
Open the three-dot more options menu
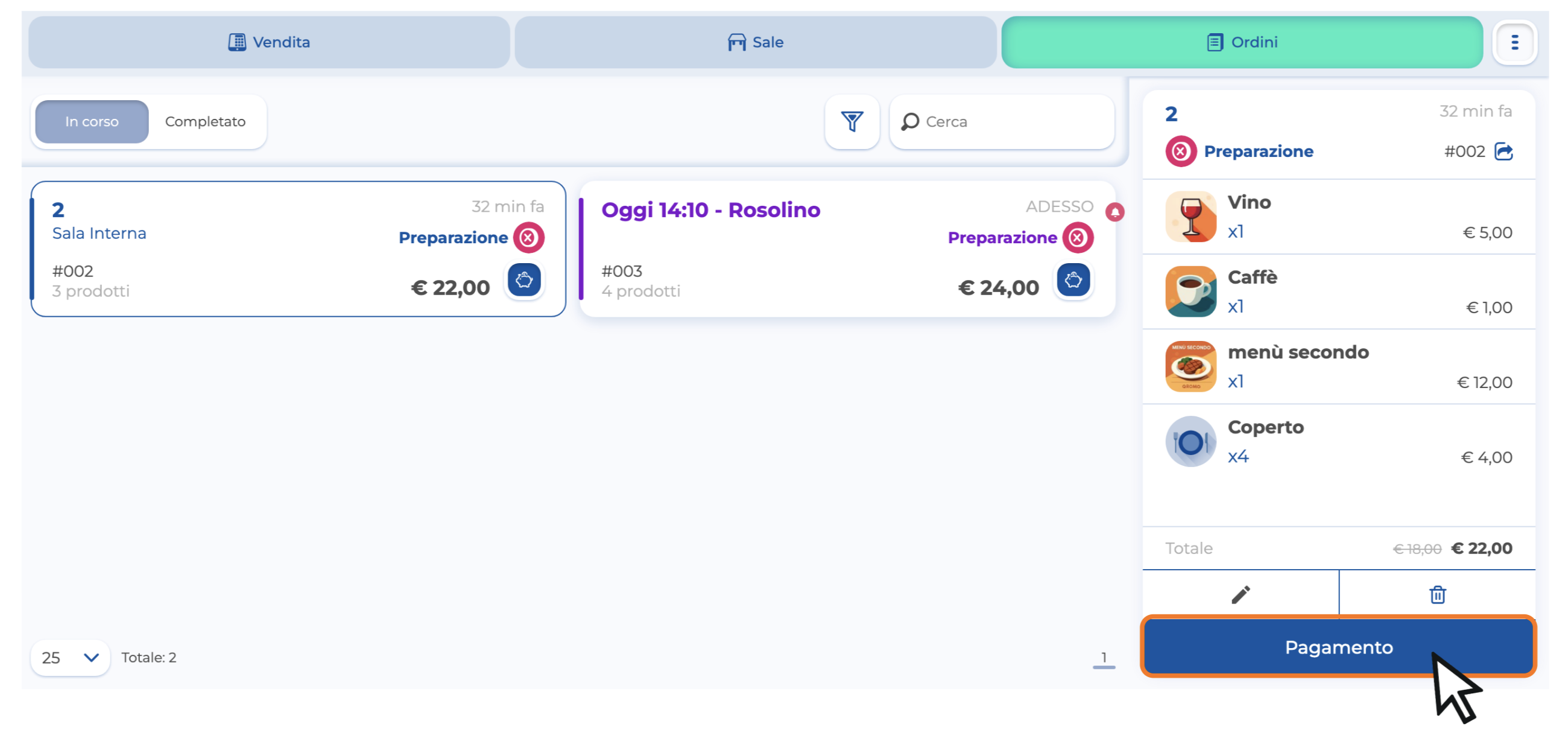click(x=1514, y=42)
